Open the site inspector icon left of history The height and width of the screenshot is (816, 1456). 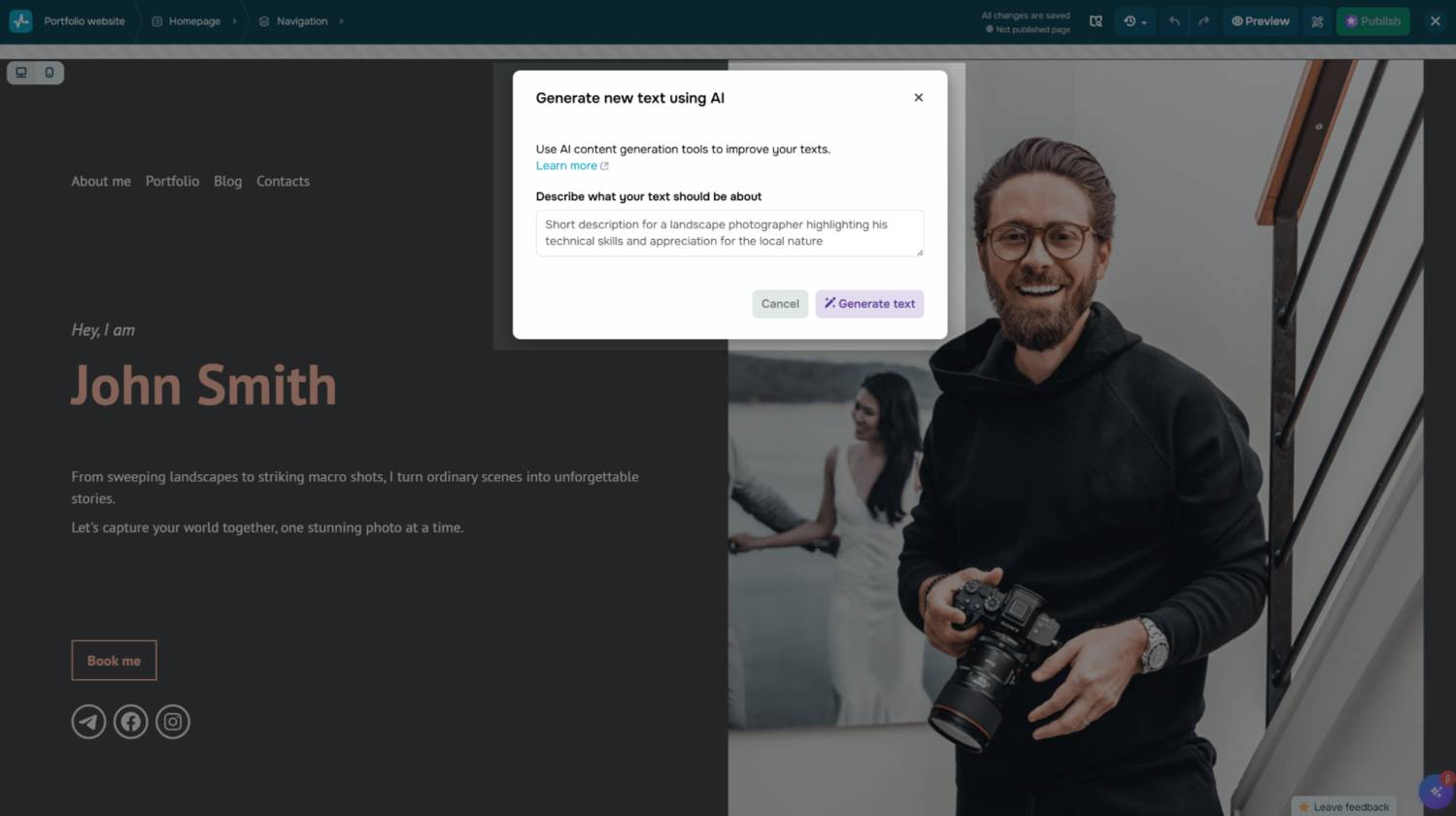1097,20
